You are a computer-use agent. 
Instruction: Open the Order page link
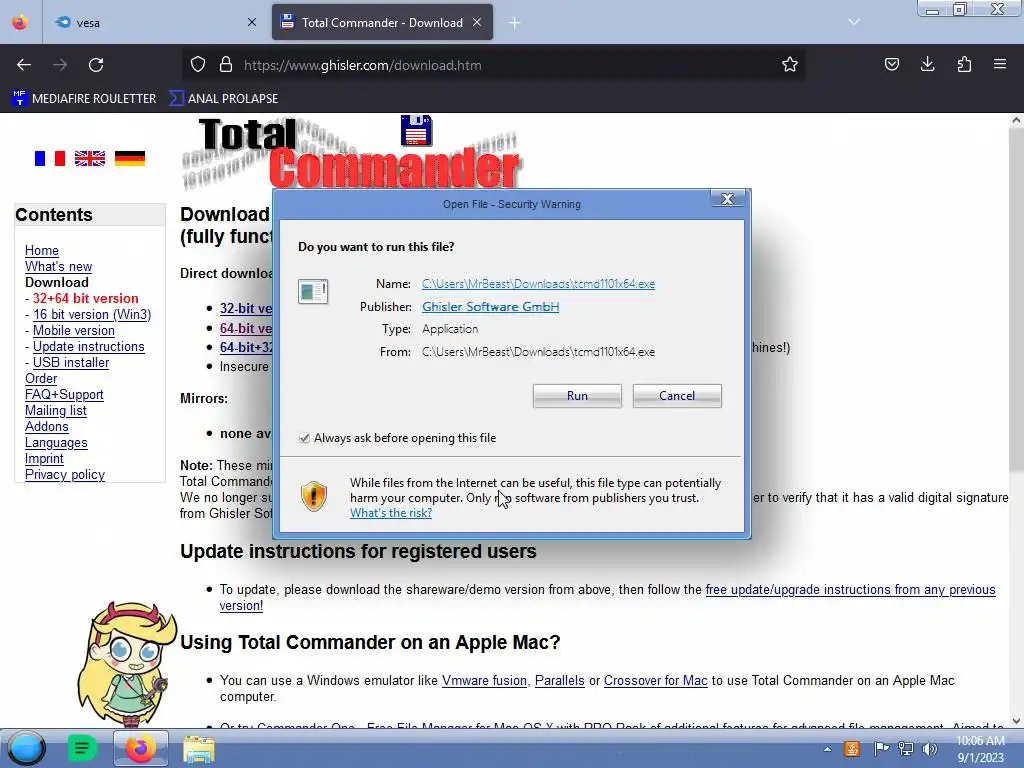pos(41,378)
